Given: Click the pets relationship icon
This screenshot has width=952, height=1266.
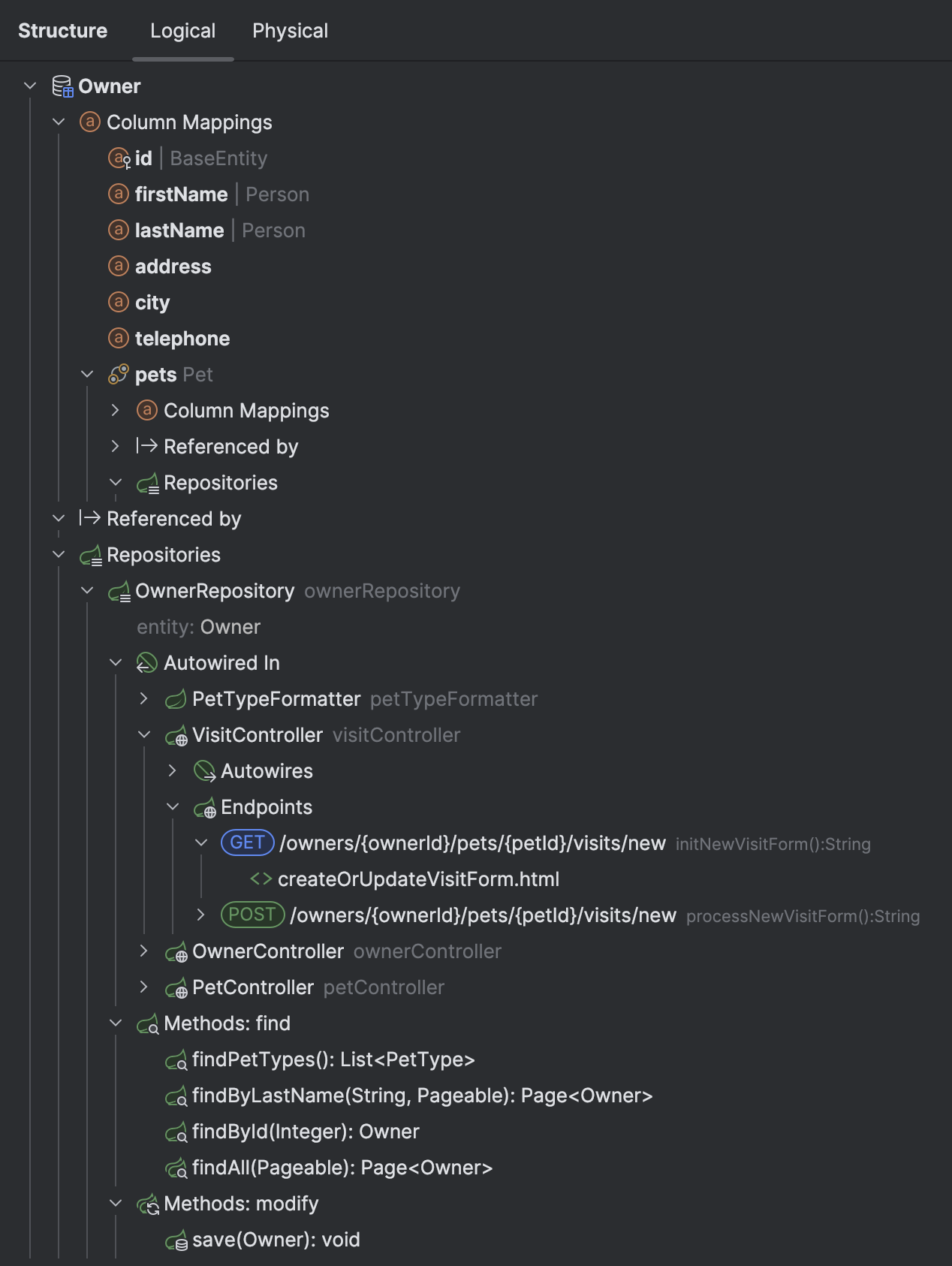Looking at the screenshot, I should (x=119, y=374).
